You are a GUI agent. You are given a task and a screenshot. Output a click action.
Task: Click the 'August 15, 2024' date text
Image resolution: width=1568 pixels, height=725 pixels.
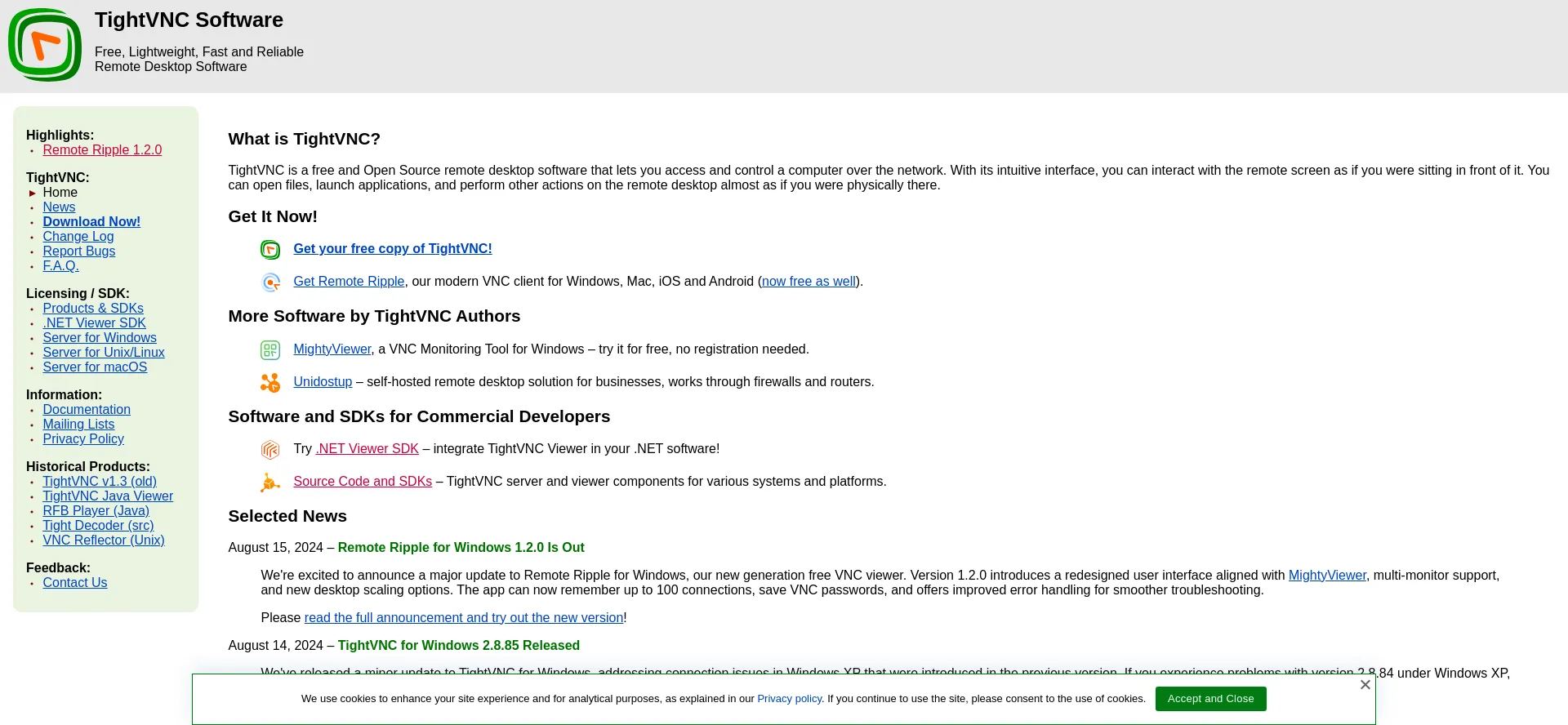point(276,548)
